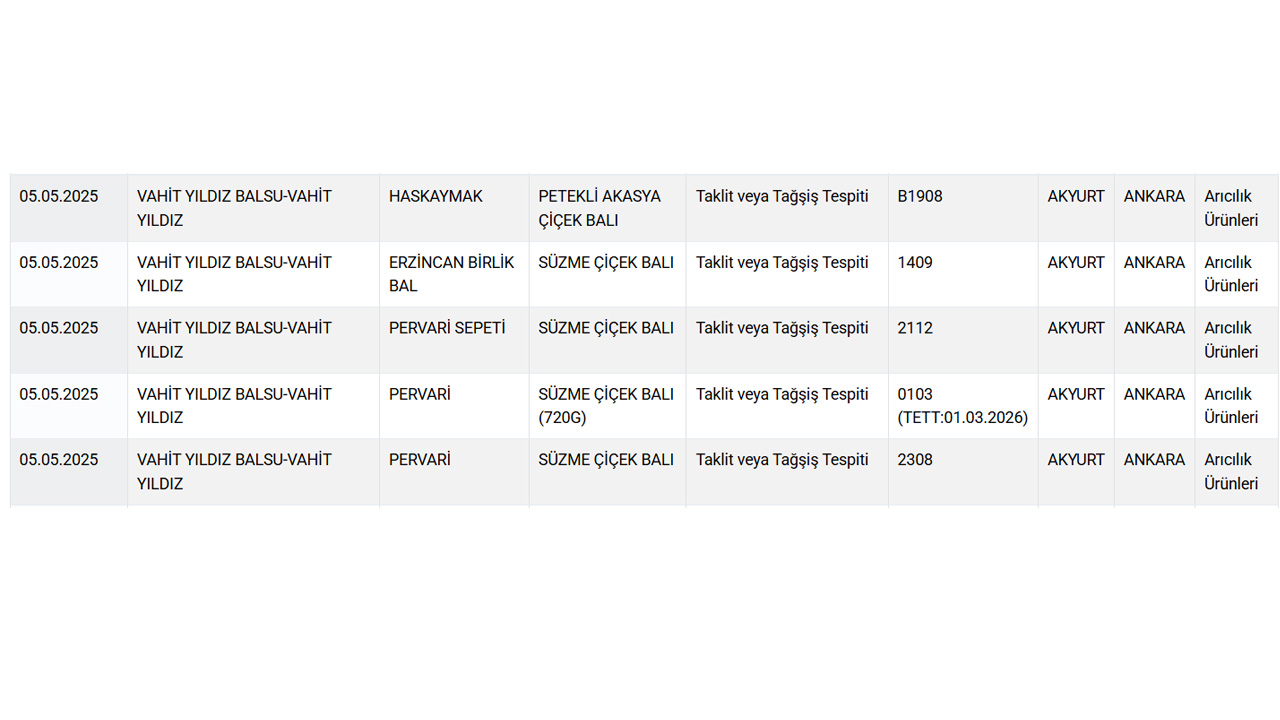
Task: Click the ERZİNCAN BİRLİK BAL brand cell
Action: [452, 274]
